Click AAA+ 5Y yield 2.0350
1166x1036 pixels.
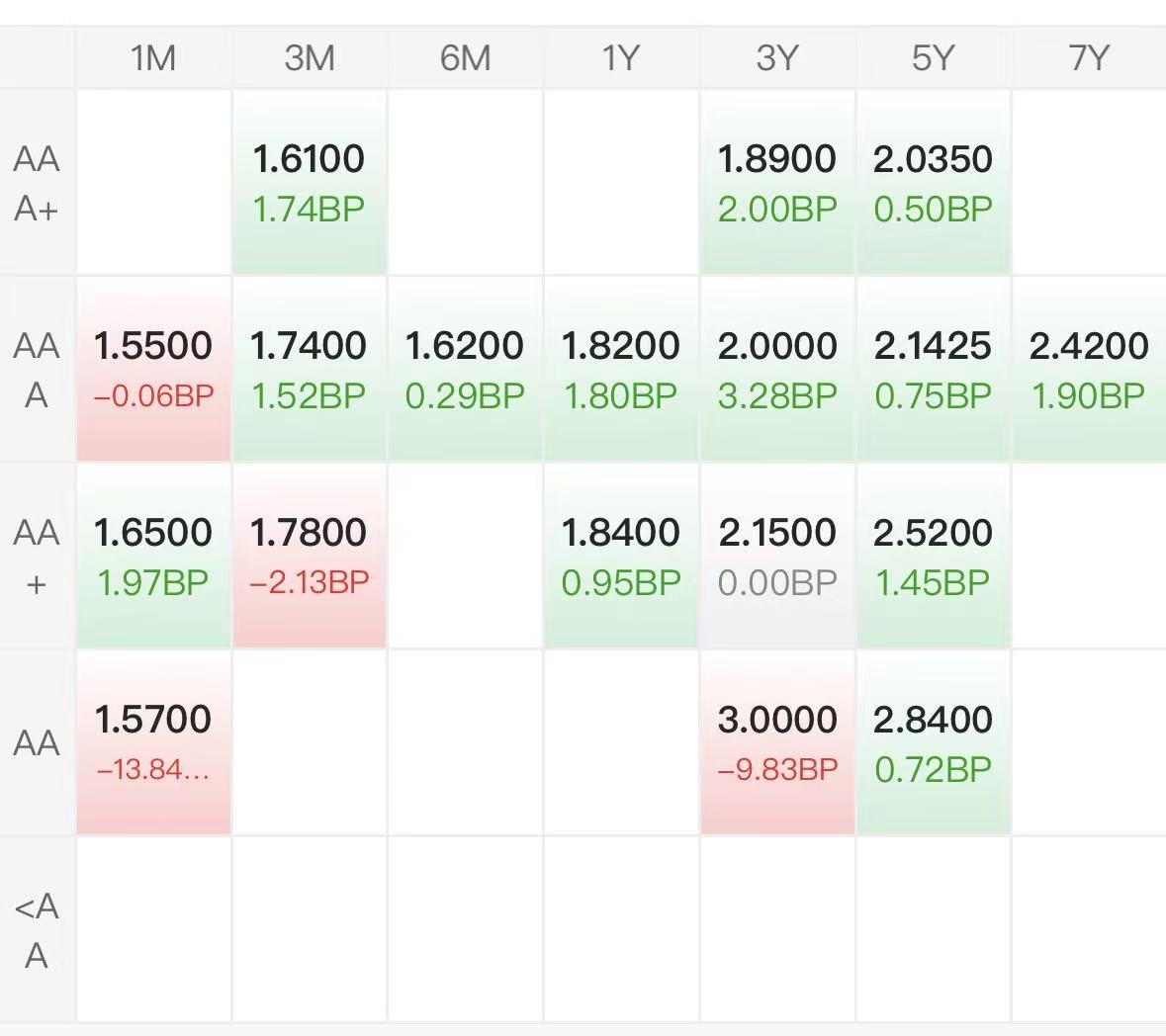coord(933,158)
